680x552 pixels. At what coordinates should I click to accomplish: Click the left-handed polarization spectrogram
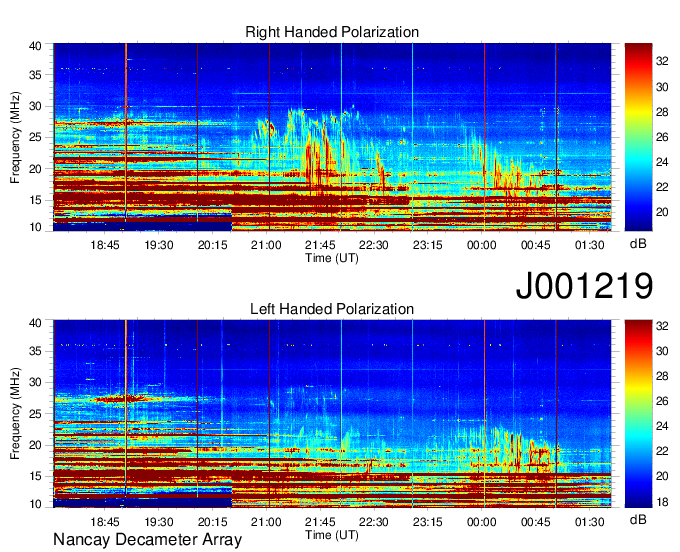pyautogui.click(x=332, y=414)
